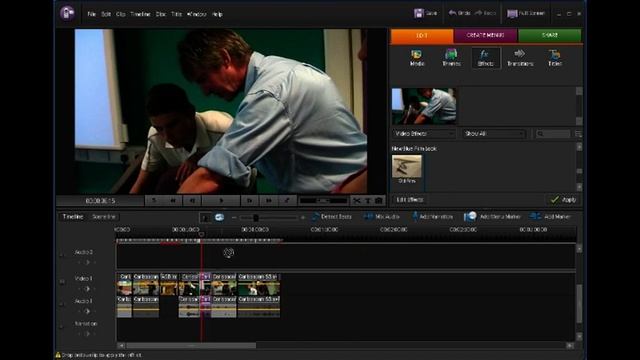The height and width of the screenshot is (360, 640).
Task: Click the clip preview thumbnail in effects panel
Action: pyautogui.click(x=424, y=106)
